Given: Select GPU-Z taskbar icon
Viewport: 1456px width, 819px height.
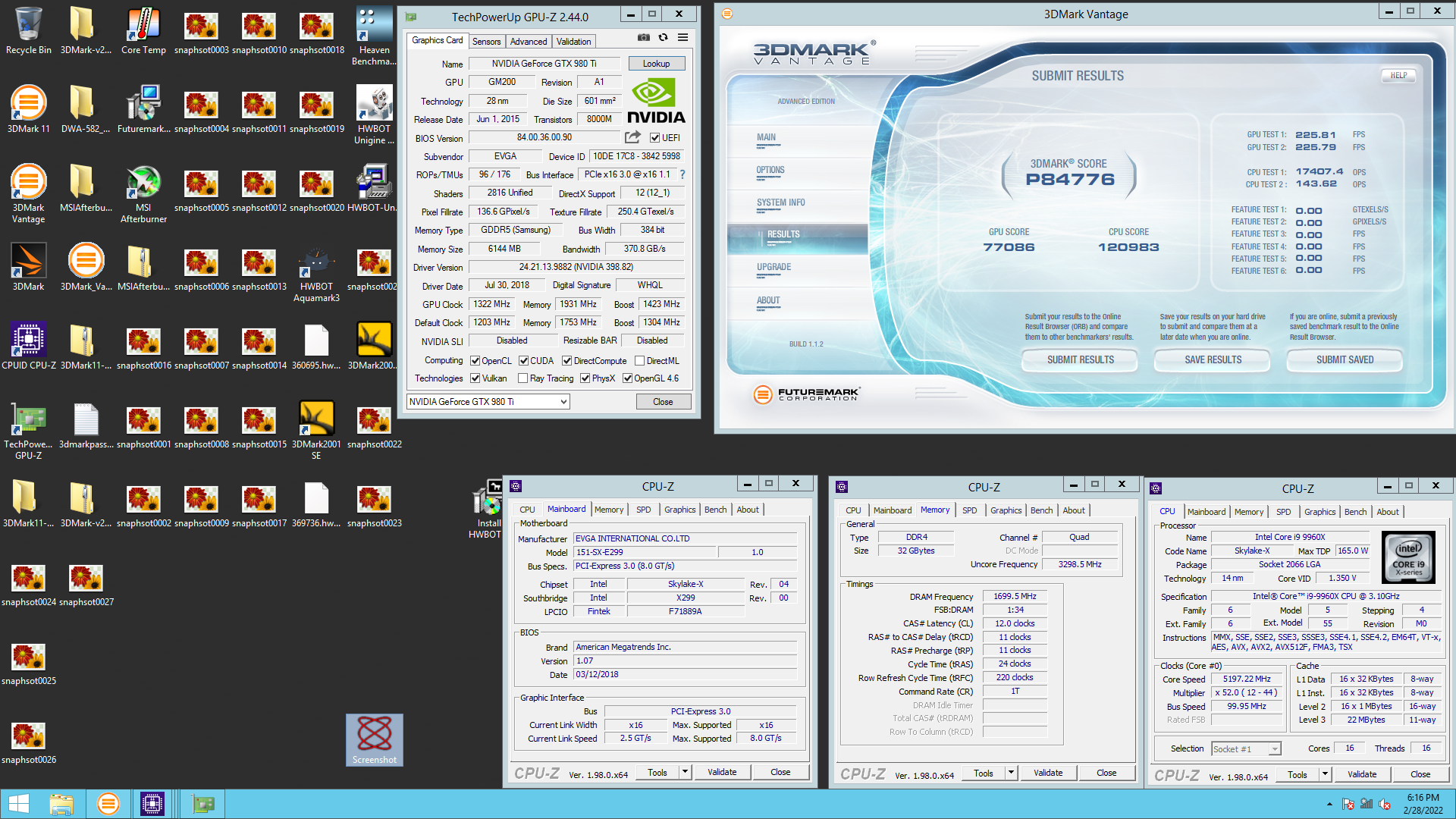Looking at the screenshot, I should (202, 804).
